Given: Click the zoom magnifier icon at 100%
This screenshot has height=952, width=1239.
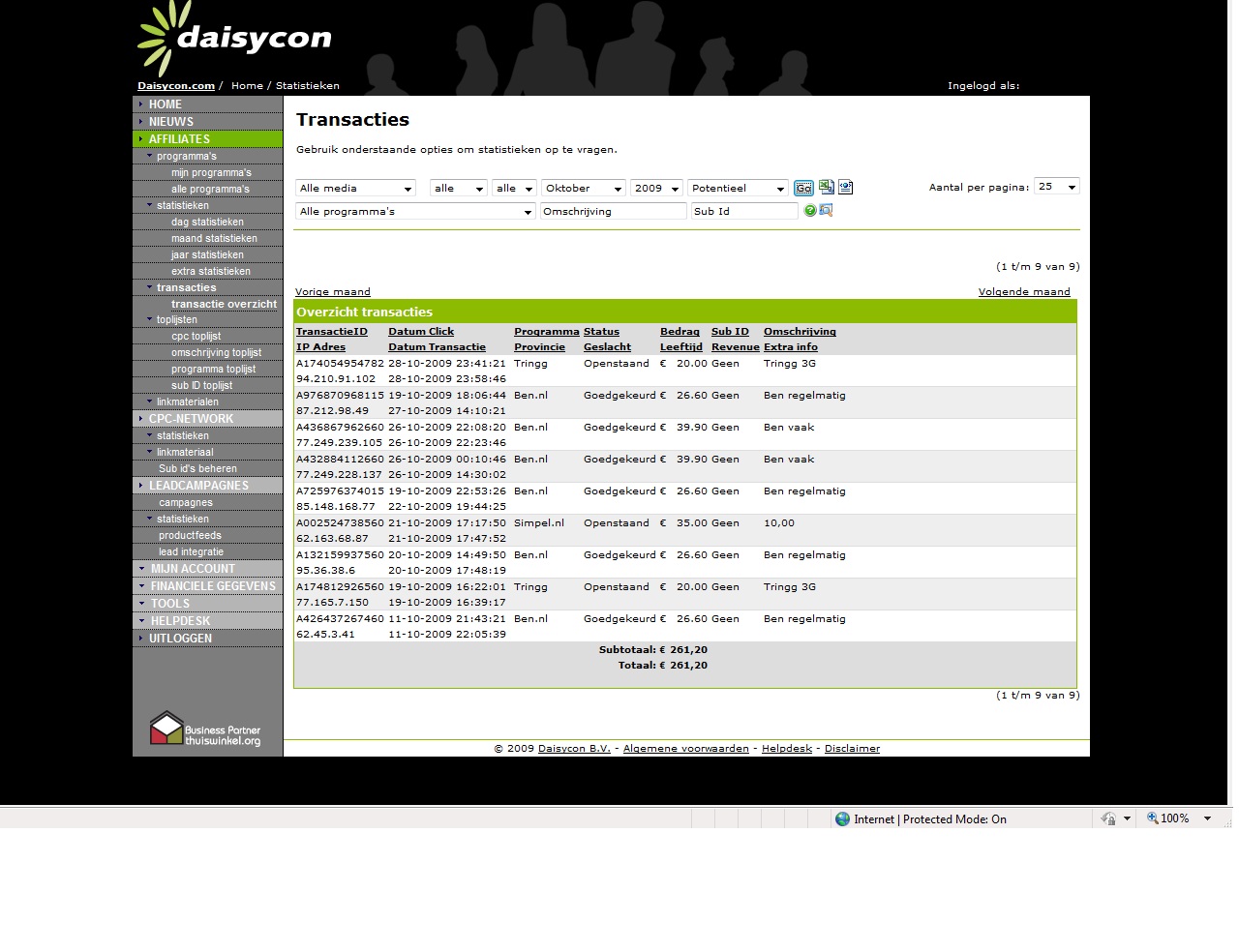Looking at the screenshot, I should coord(1152,818).
